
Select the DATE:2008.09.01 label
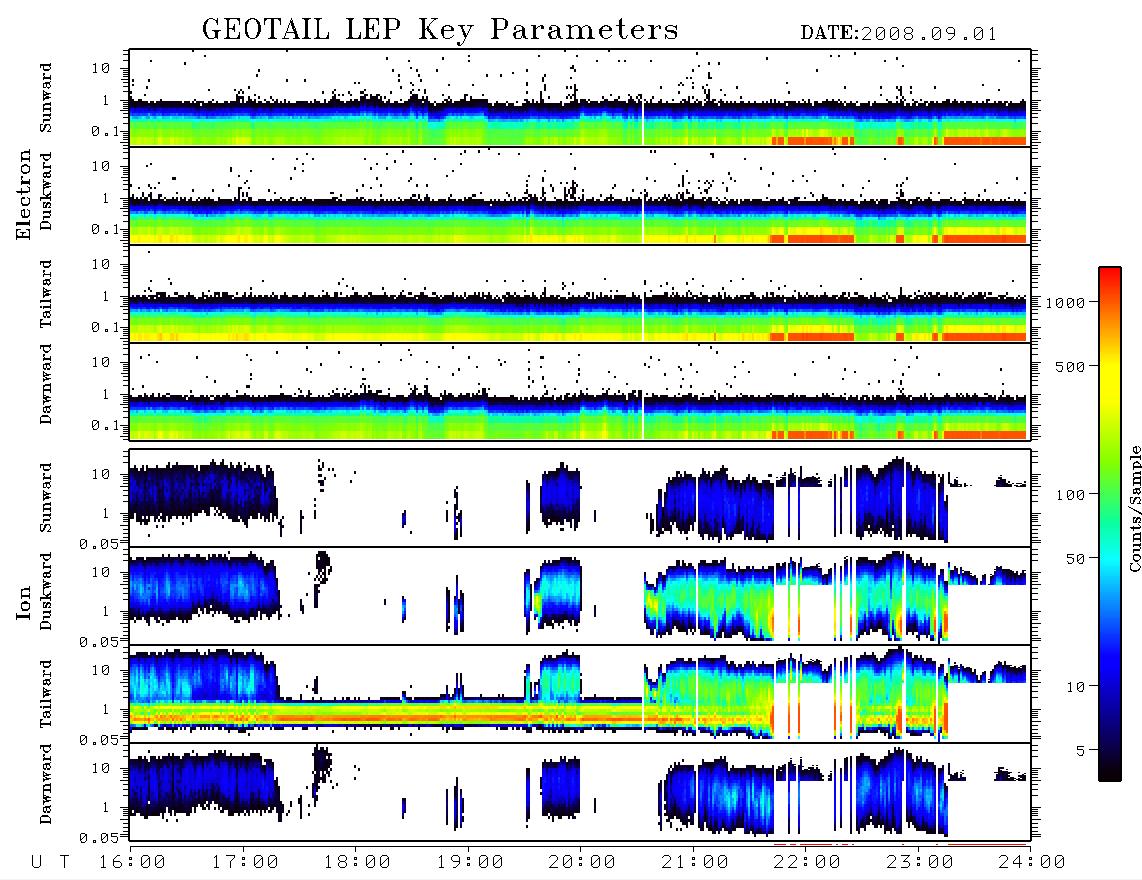pyautogui.click(x=898, y=34)
